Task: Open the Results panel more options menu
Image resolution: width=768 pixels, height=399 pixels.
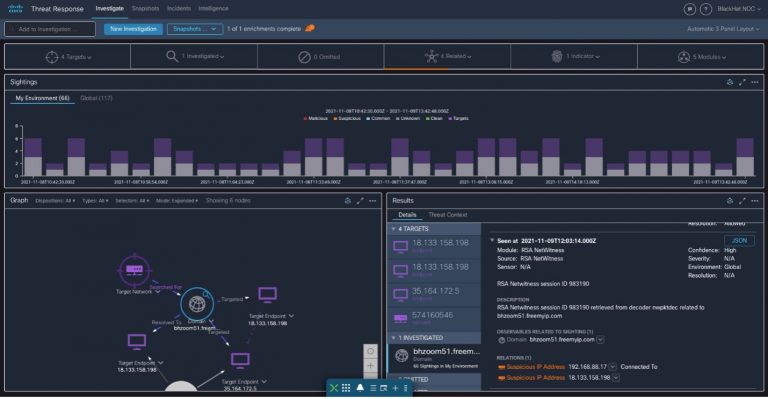Action: [755, 201]
